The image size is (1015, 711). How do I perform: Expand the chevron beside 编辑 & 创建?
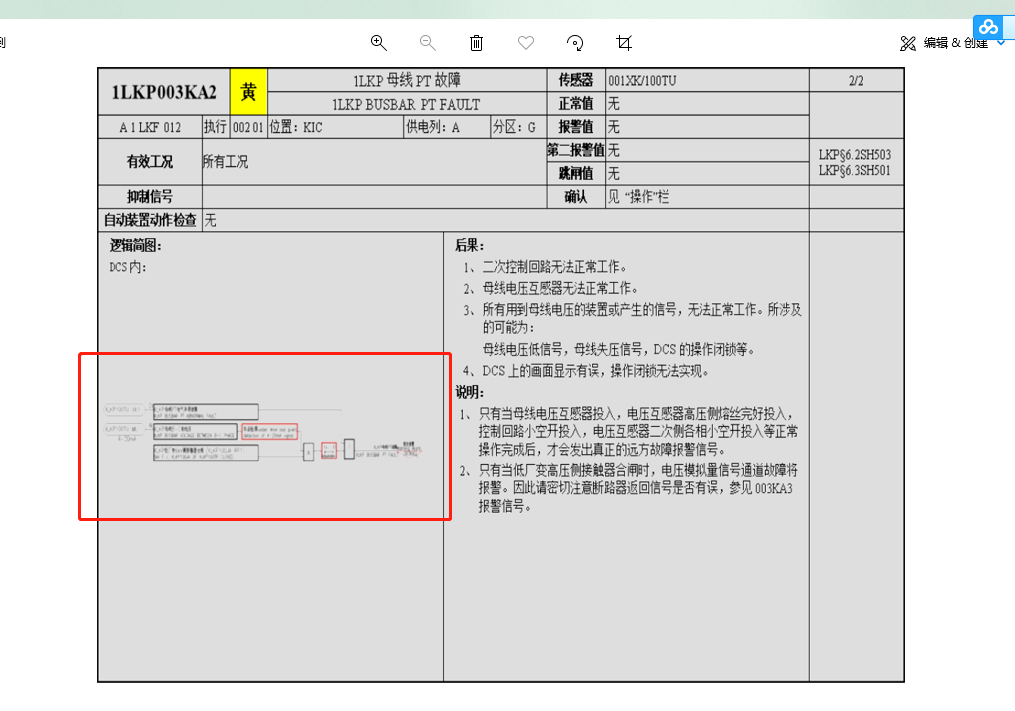point(1002,43)
